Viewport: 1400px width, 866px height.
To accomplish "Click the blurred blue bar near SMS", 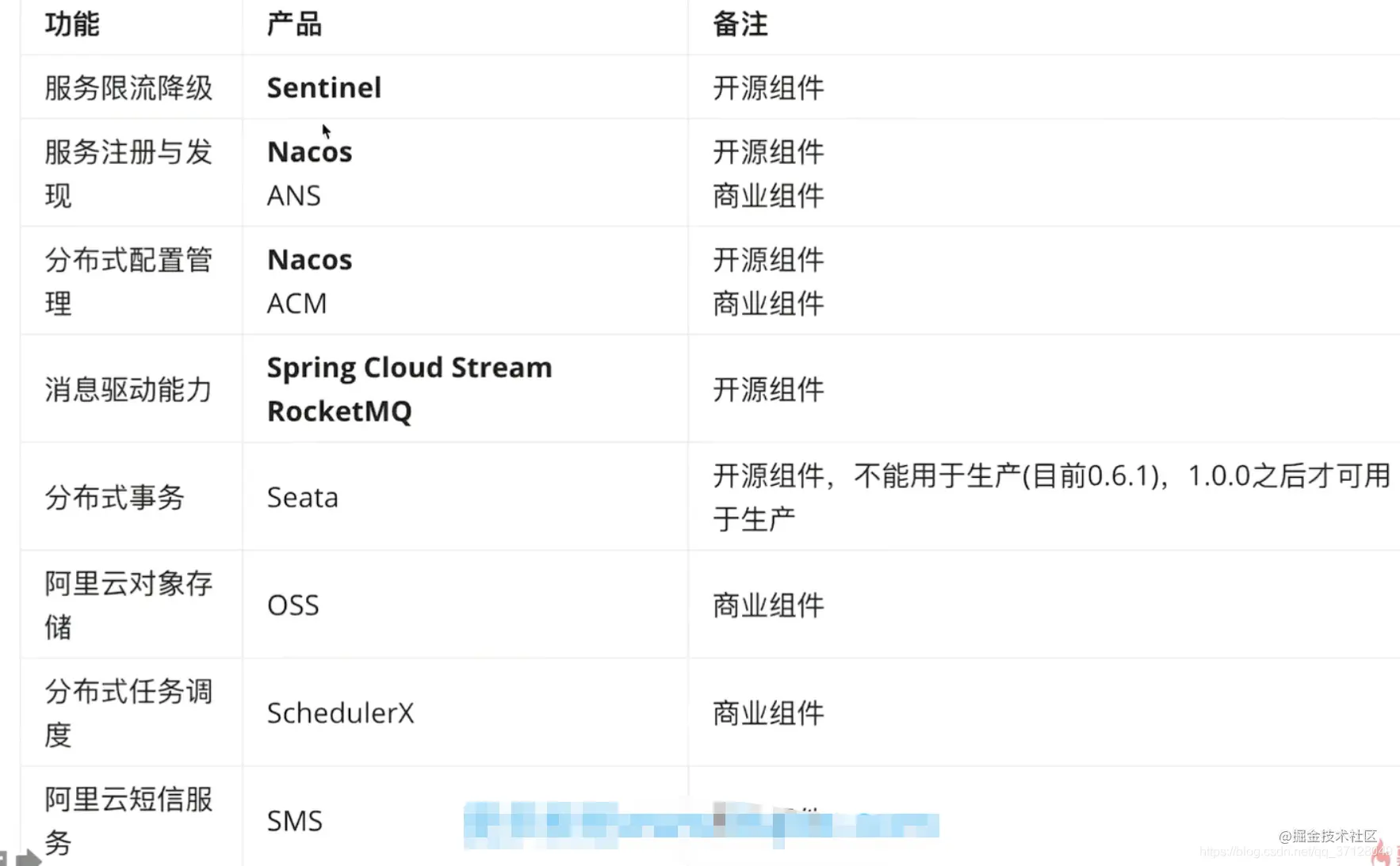I will pos(701,824).
